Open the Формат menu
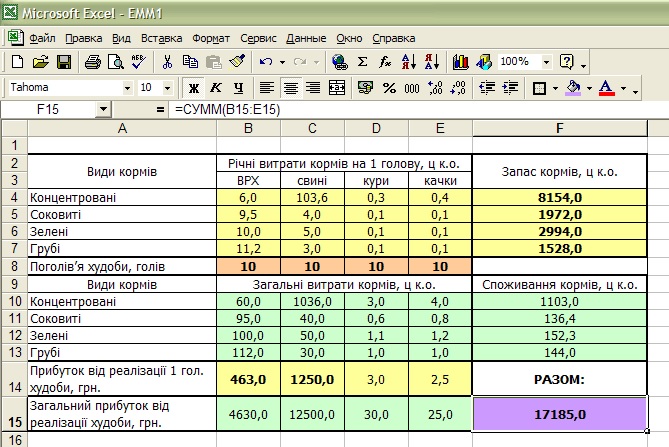Screen dimensions: 669x447 (210, 38)
